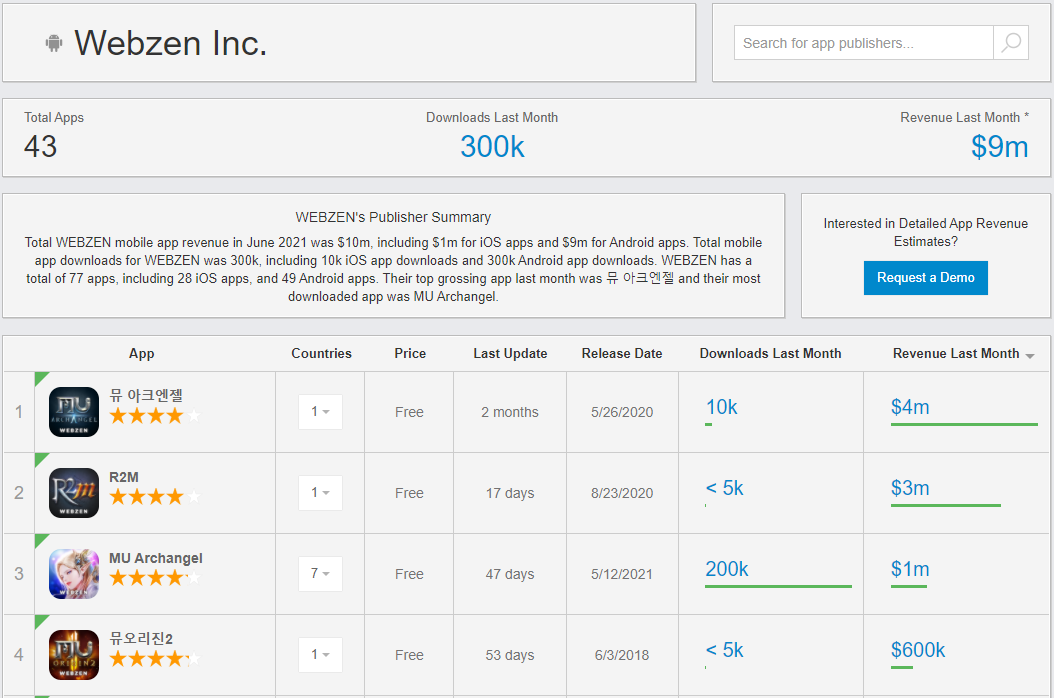
Task: Click the star rating of MU Archangel
Action: point(155,578)
